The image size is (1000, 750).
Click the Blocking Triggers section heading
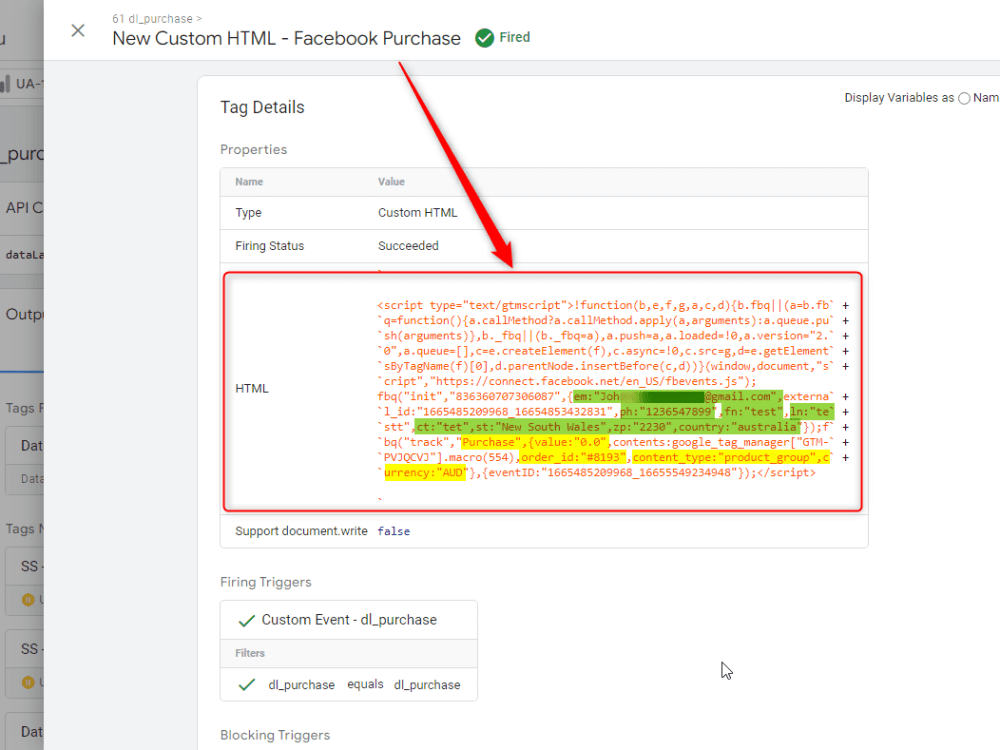point(275,735)
